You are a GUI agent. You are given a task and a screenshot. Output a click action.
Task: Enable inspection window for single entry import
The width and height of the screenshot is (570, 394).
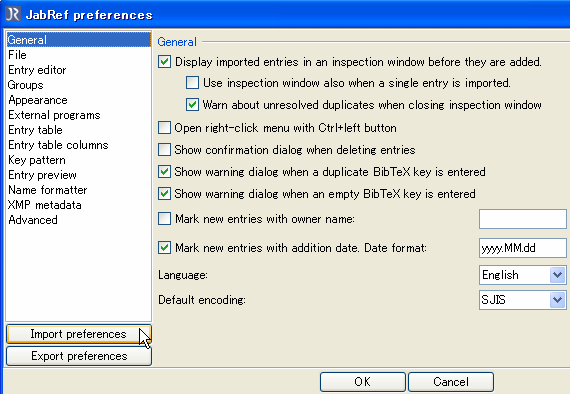pos(192,83)
